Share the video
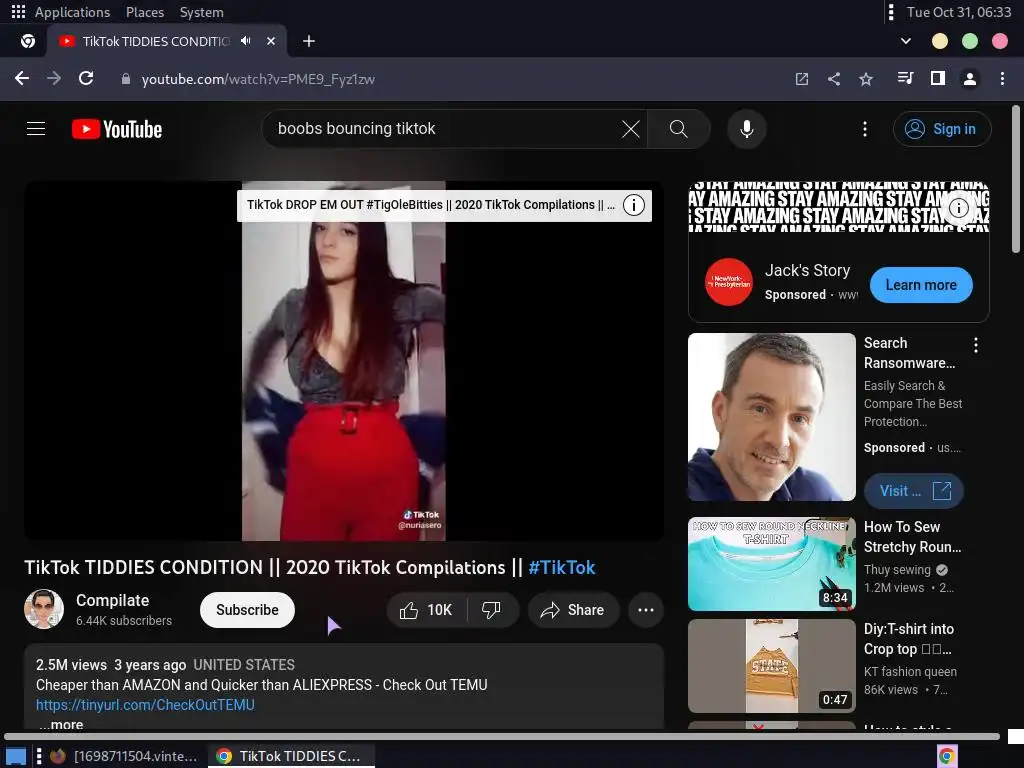1024x768 pixels. coord(573,610)
